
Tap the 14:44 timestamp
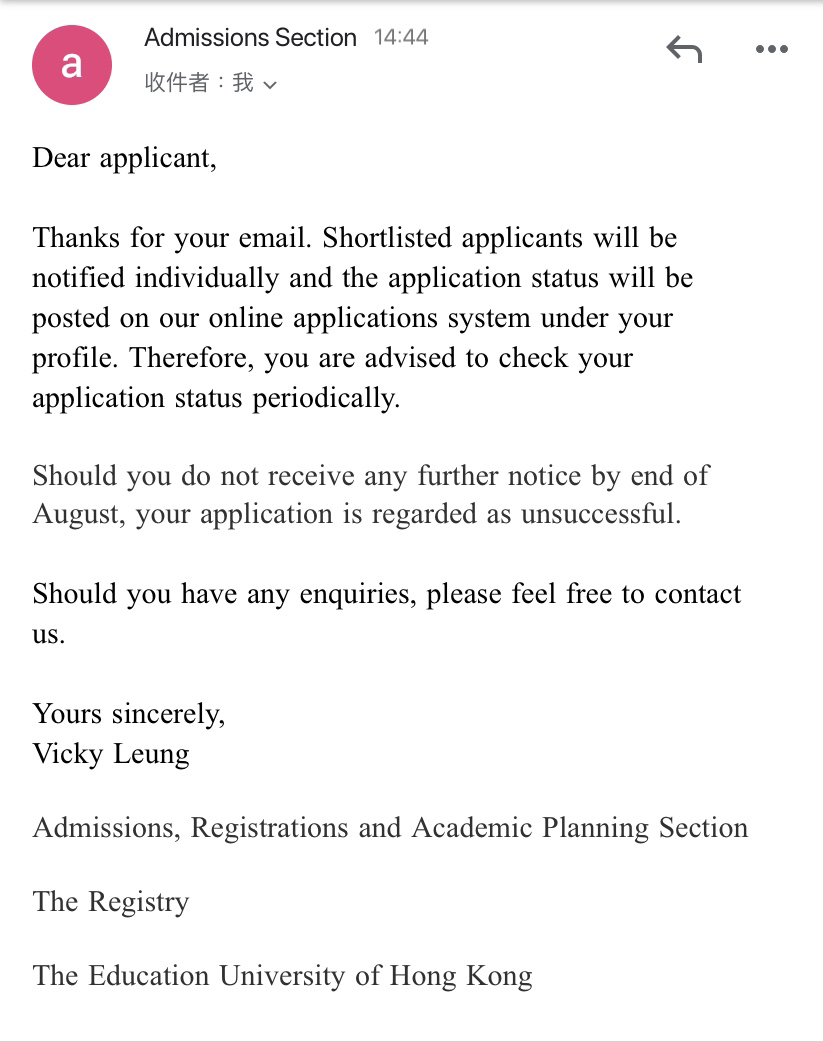pyautogui.click(x=401, y=37)
